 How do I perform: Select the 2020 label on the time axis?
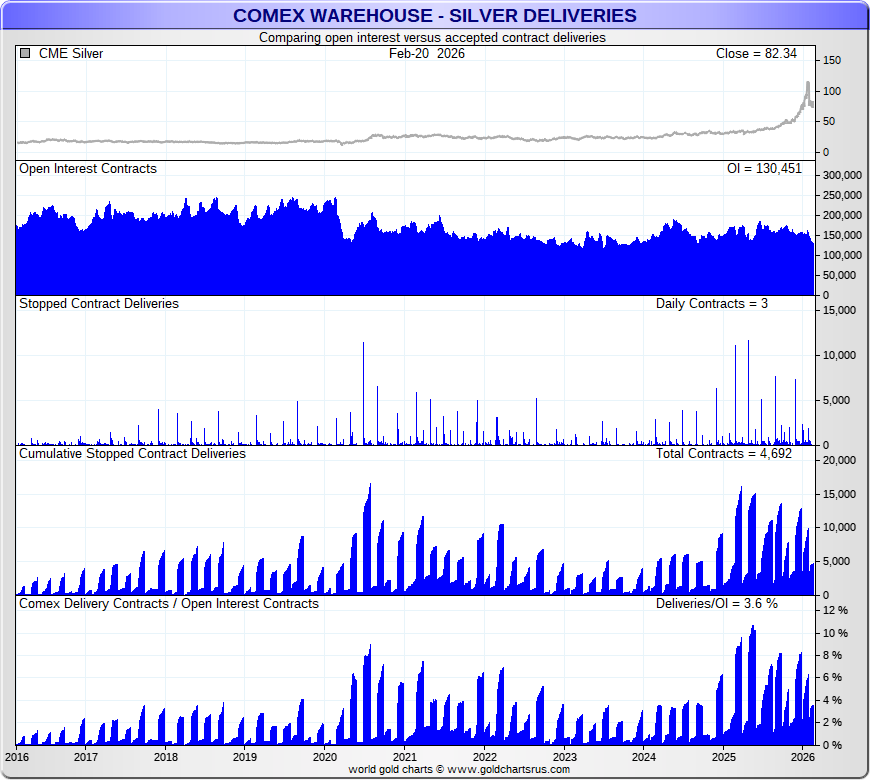click(x=325, y=757)
